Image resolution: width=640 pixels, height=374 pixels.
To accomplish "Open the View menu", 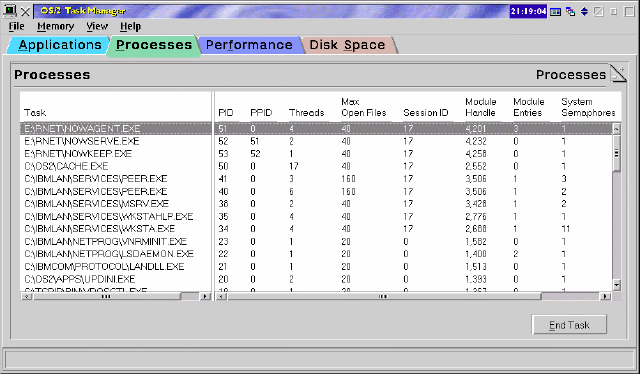I will [x=97, y=27].
